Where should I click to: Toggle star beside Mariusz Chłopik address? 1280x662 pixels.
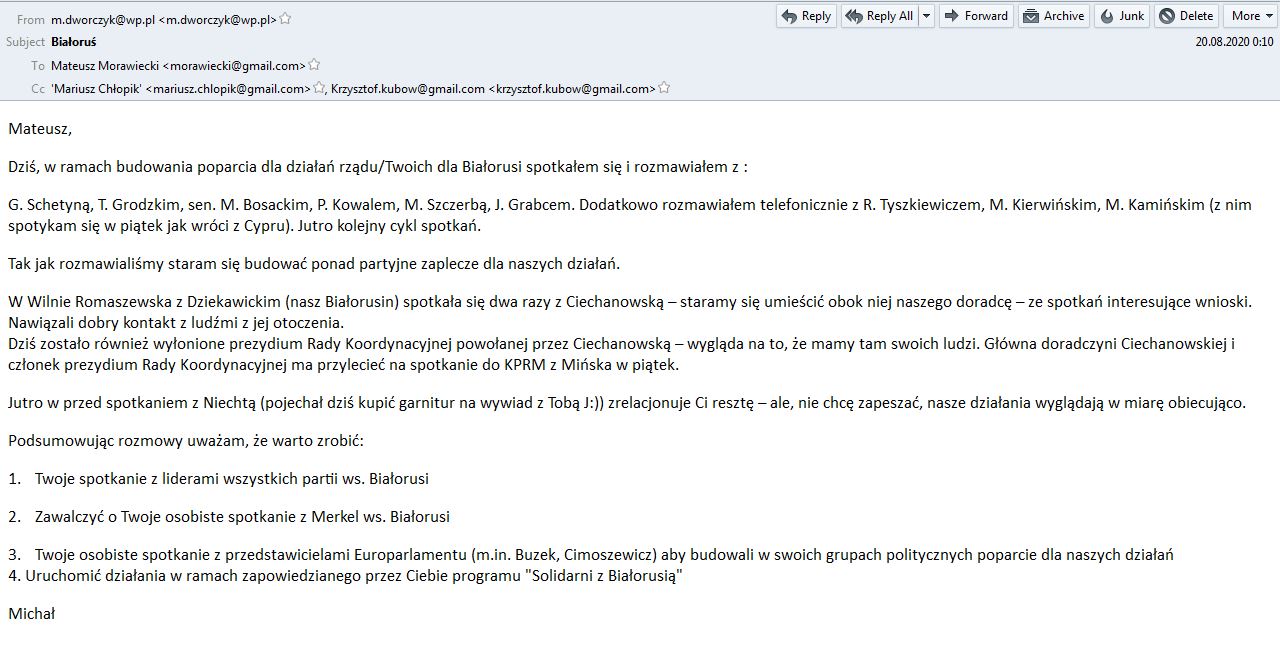(320, 89)
